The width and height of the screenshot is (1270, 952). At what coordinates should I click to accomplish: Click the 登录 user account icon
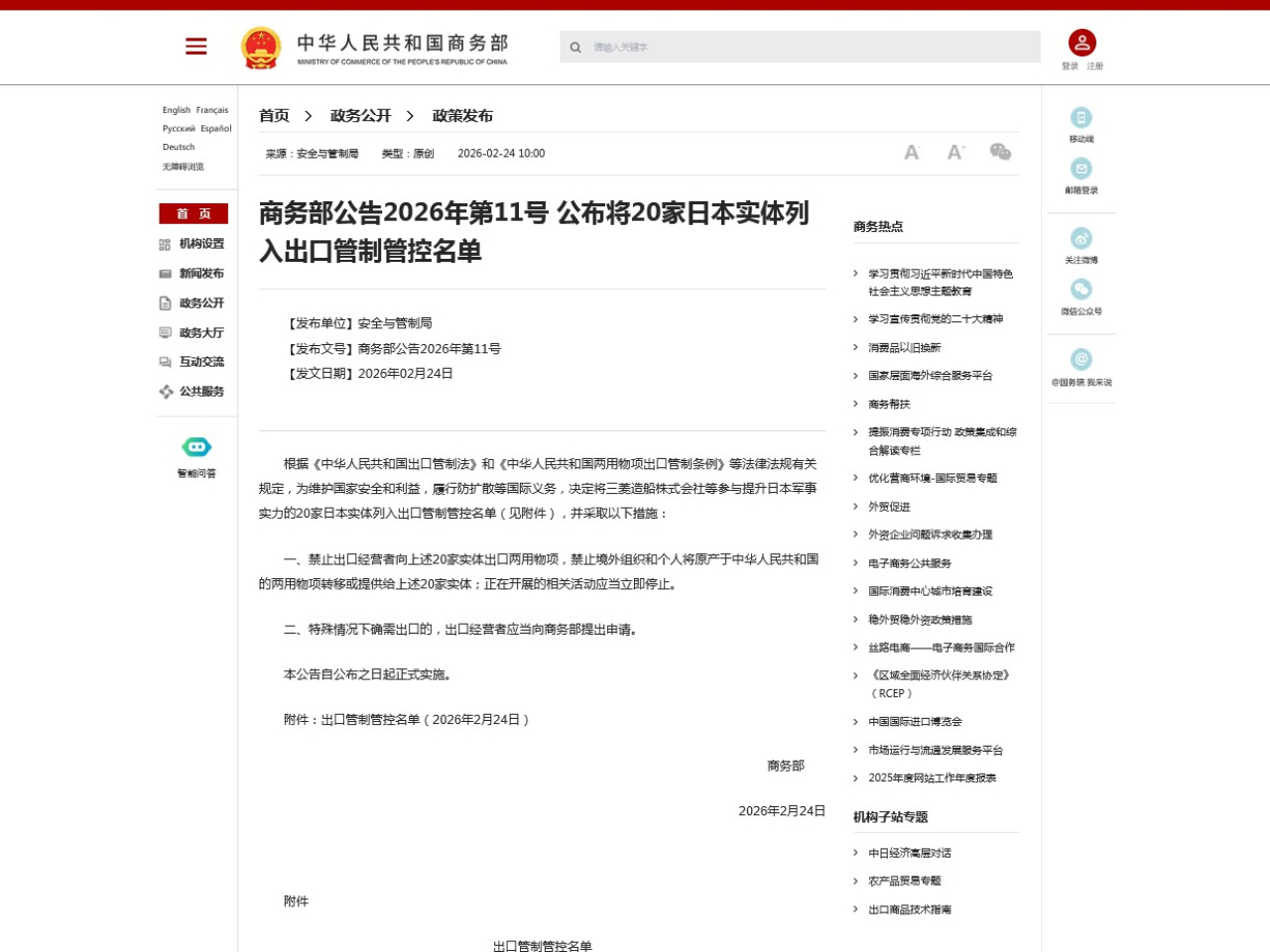[1081, 41]
